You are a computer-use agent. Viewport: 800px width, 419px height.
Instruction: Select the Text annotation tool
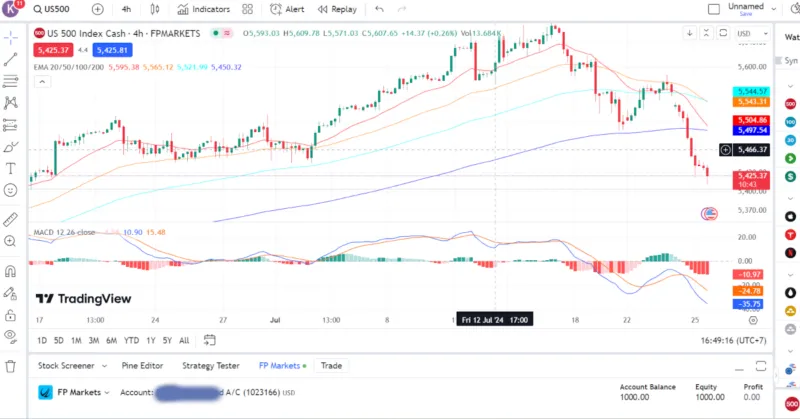click(x=10, y=168)
